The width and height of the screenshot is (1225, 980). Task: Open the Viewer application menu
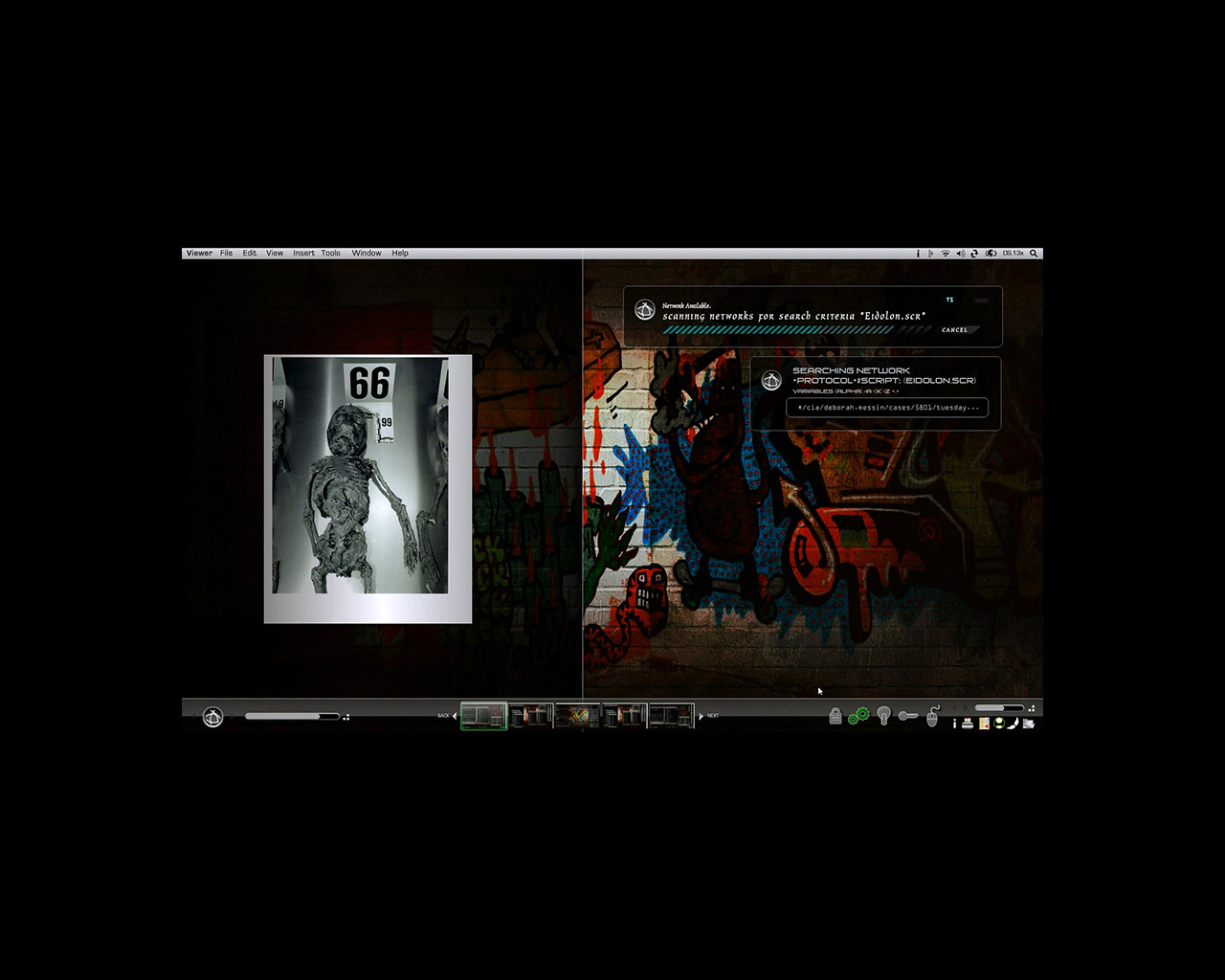point(199,254)
